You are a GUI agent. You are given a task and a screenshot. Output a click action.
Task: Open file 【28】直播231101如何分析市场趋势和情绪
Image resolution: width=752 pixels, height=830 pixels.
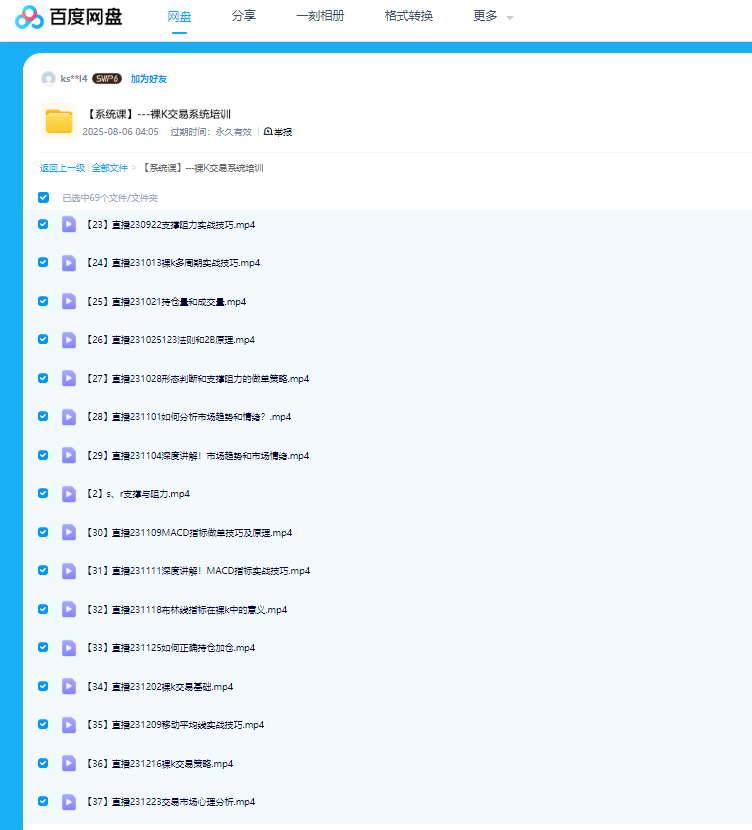(x=188, y=417)
